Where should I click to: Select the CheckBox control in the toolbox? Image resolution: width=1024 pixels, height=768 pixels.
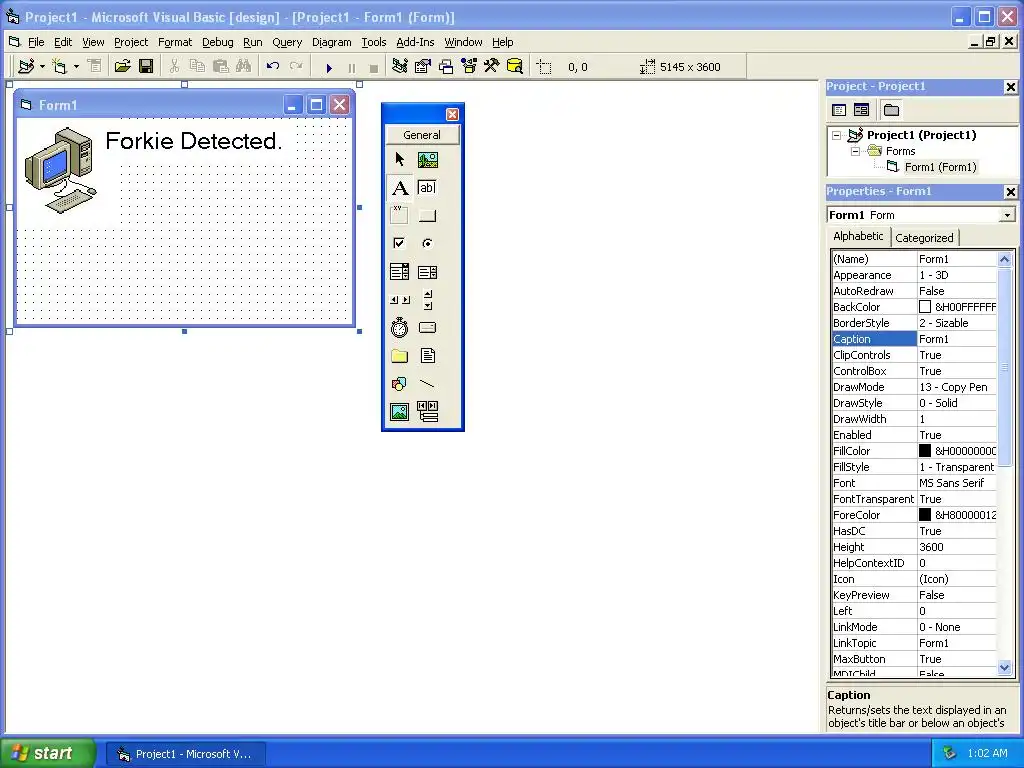click(x=400, y=244)
